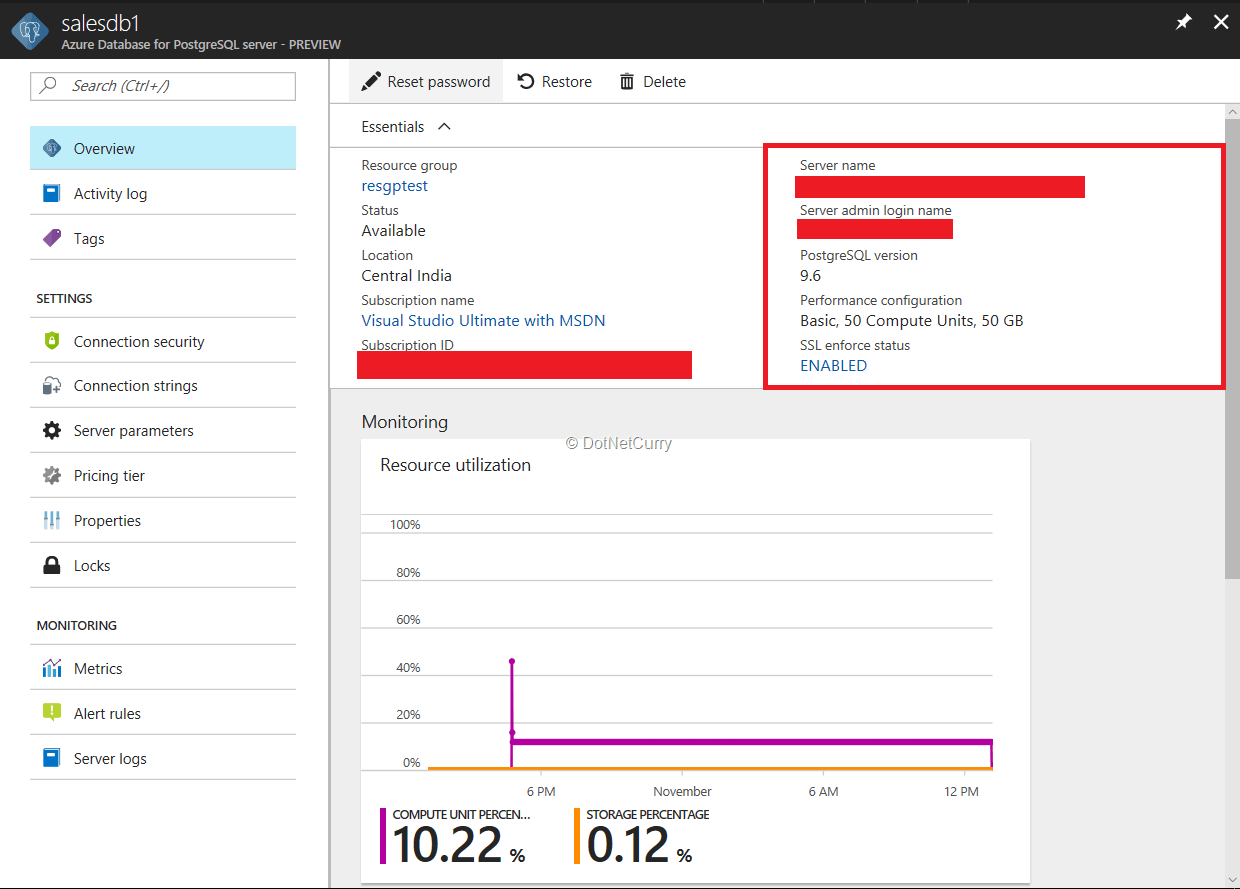Screen dimensions: 1240x889
Task: Click the November axis label on chart
Action: tap(682, 791)
